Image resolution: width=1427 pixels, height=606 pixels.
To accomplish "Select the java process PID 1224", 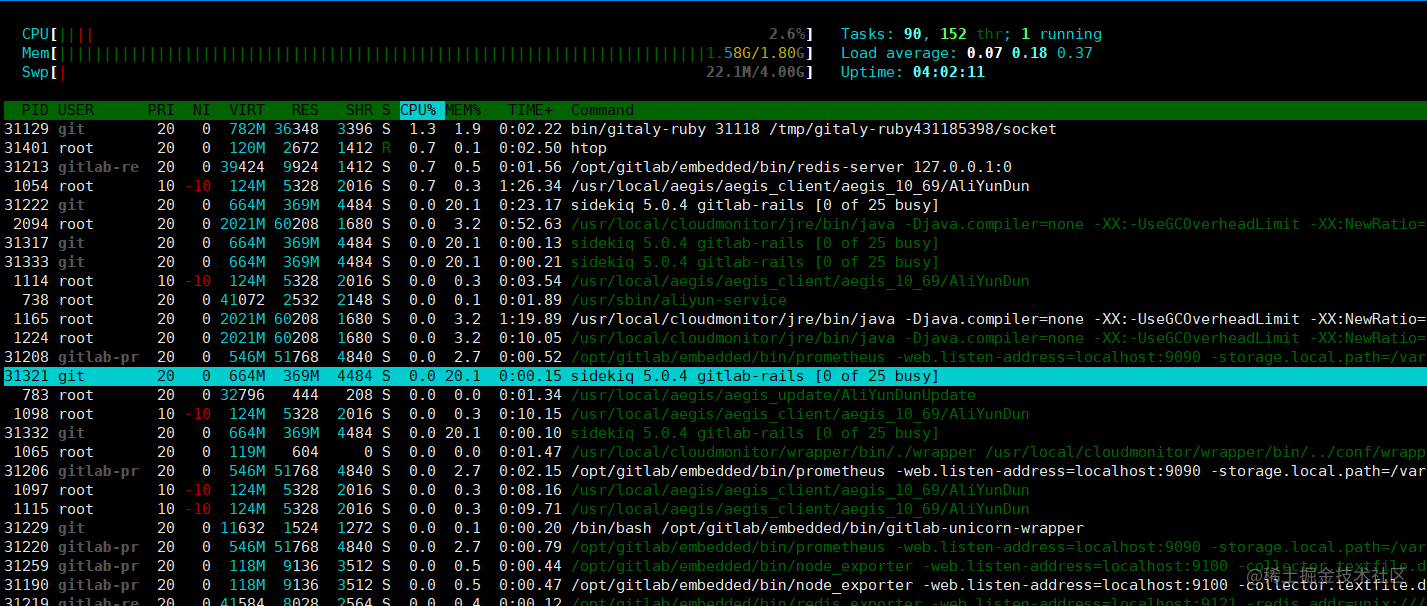I will [x=713, y=338].
